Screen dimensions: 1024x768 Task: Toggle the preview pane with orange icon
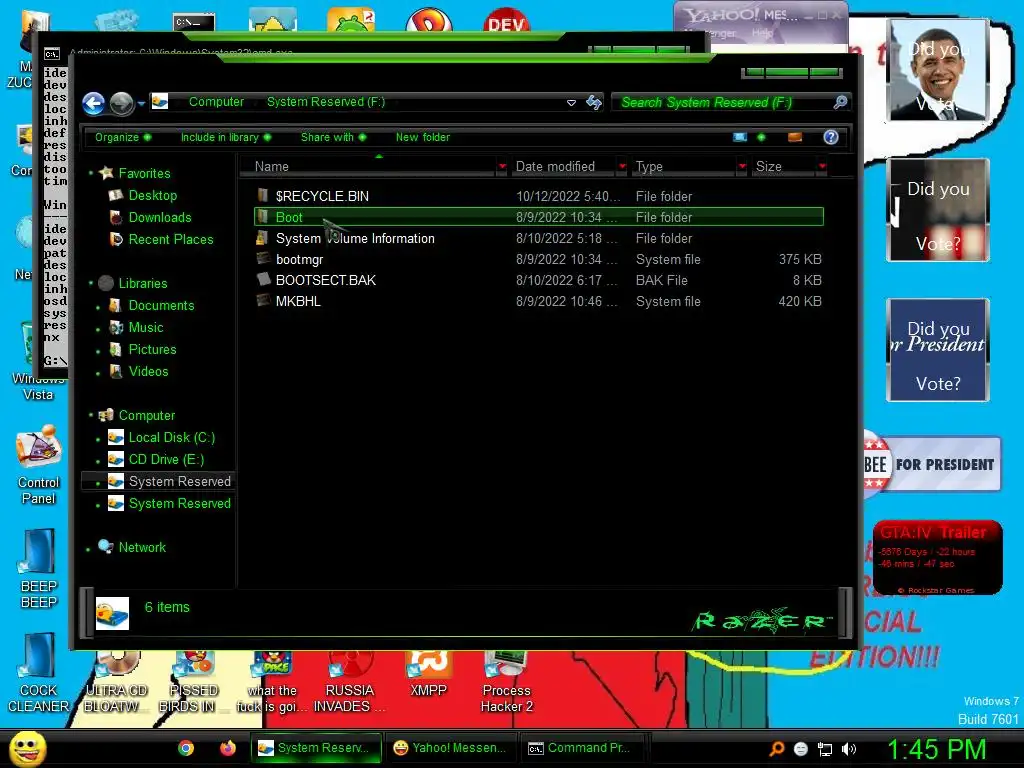coord(795,137)
